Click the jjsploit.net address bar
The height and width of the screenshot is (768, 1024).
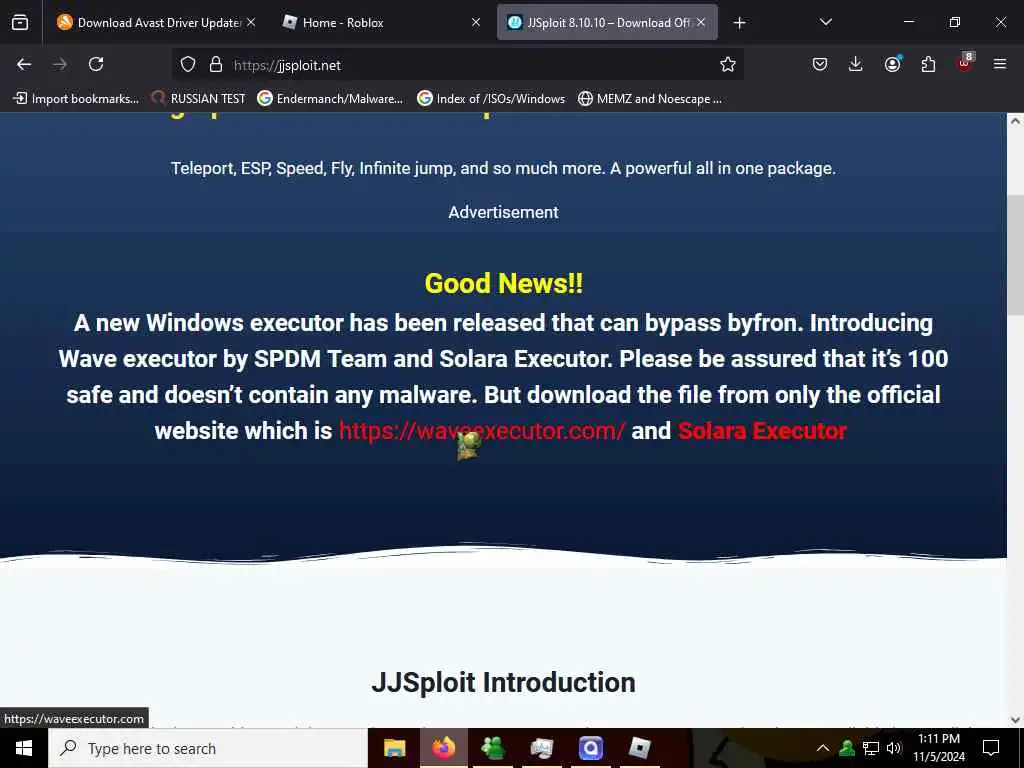pos(457,65)
